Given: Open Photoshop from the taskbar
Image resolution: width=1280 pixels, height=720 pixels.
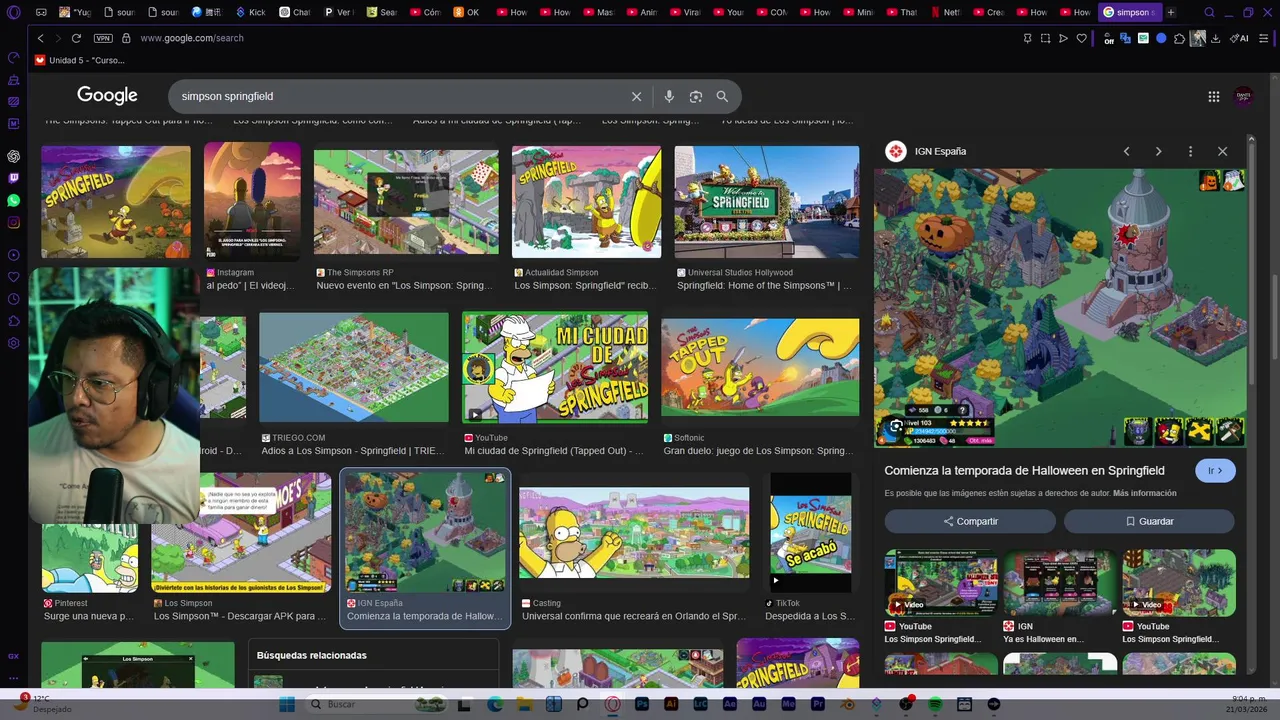Looking at the screenshot, I should 642,704.
